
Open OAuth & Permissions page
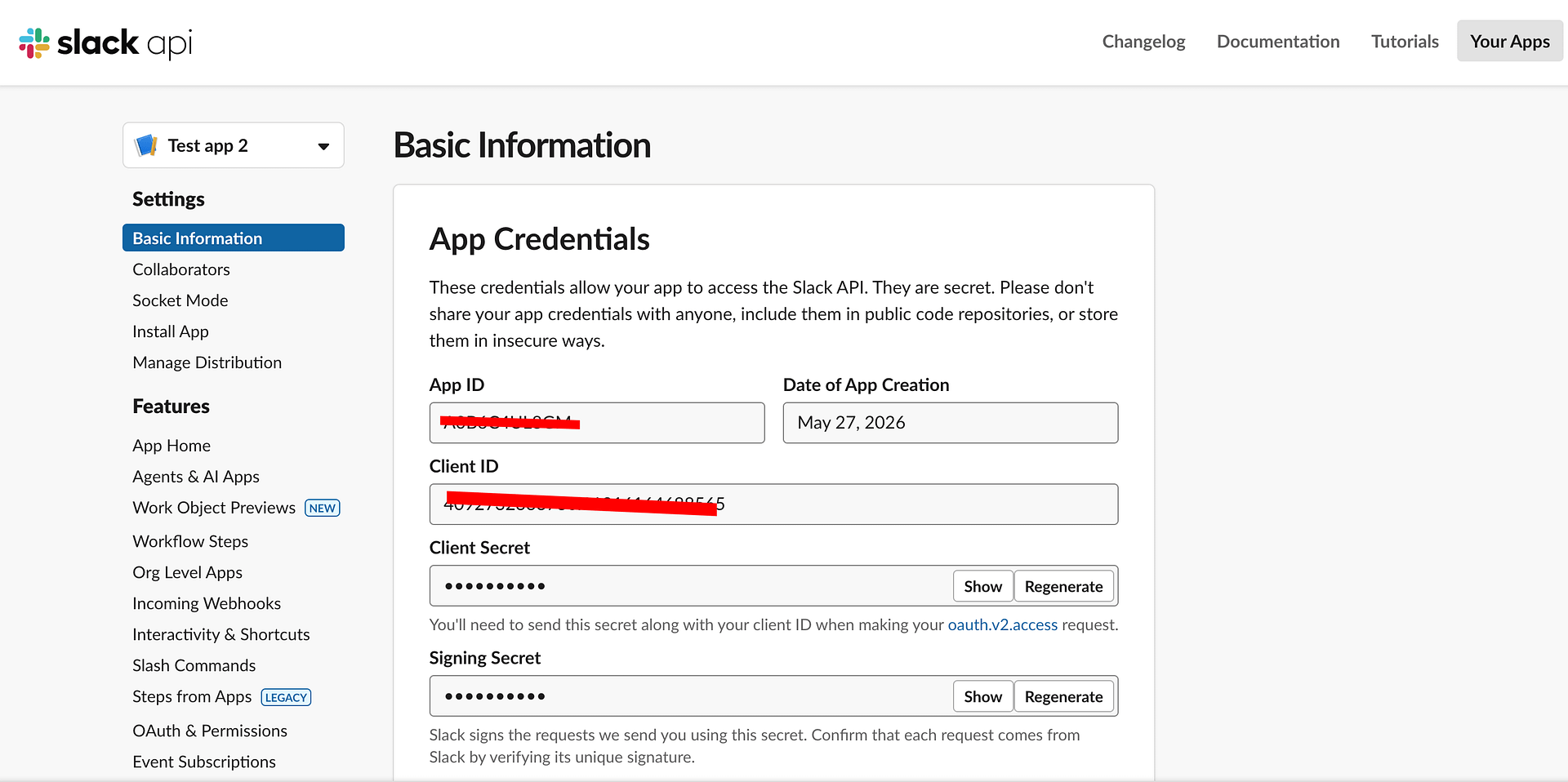(x=210, y=731)
